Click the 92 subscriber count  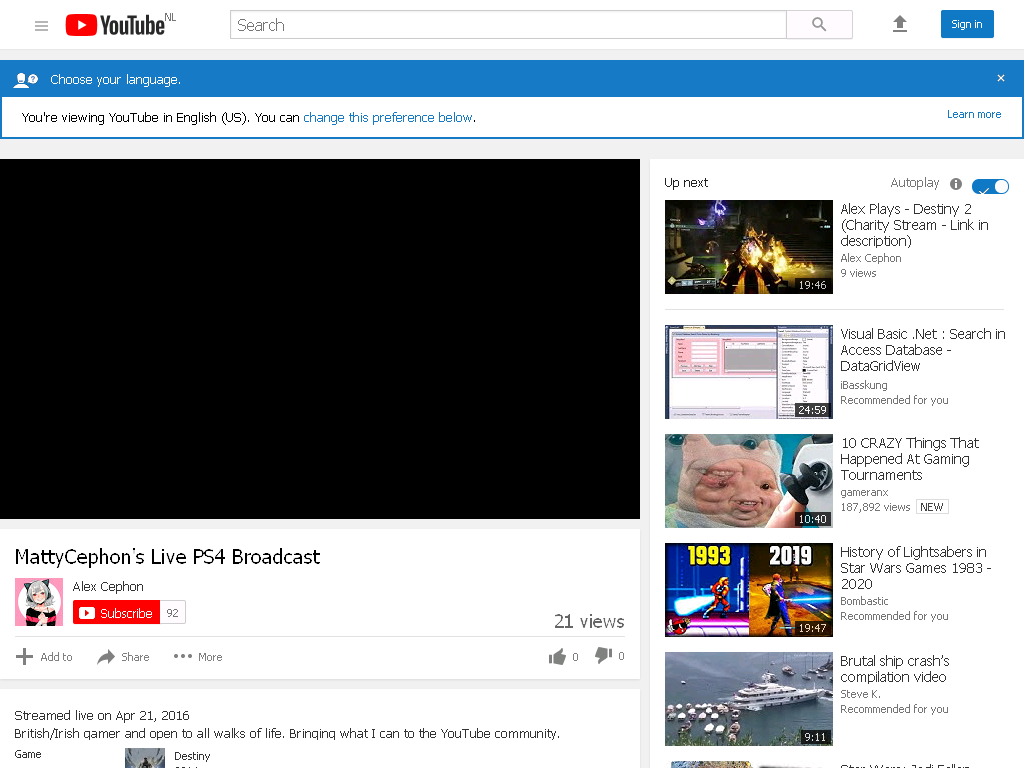point(172,613)
